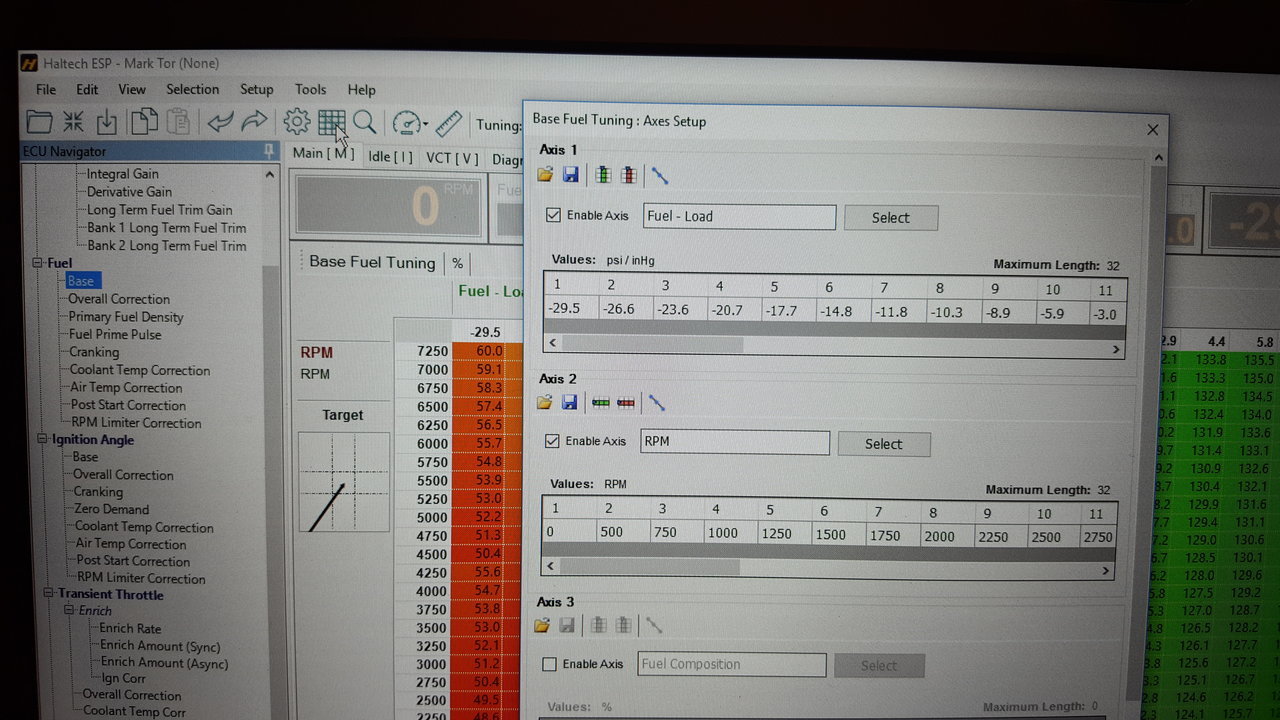Collapse the Transient Throttle tree node
1280x720 pixels.
pyautogui.click(x=47, y=595)
